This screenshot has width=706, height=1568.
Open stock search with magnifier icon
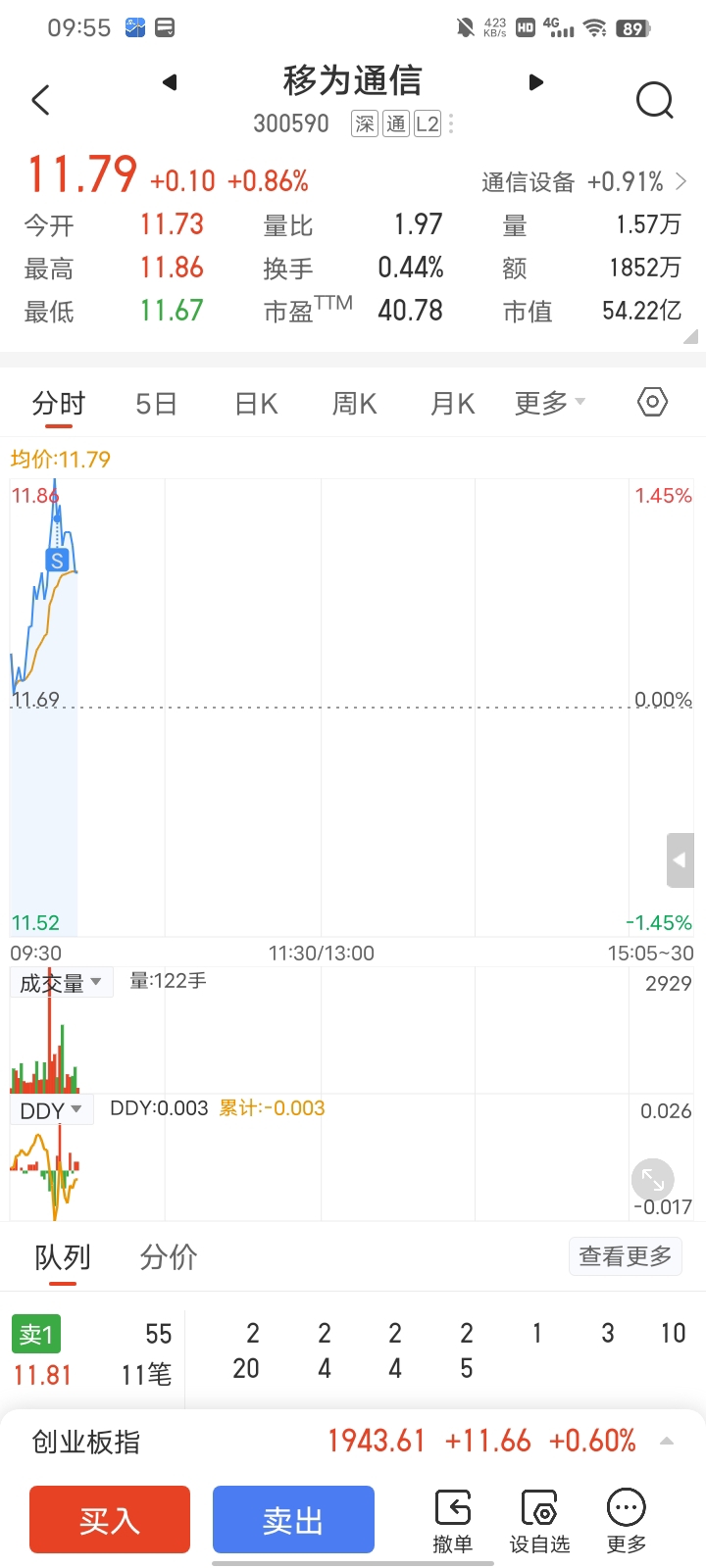click(654, 99)
